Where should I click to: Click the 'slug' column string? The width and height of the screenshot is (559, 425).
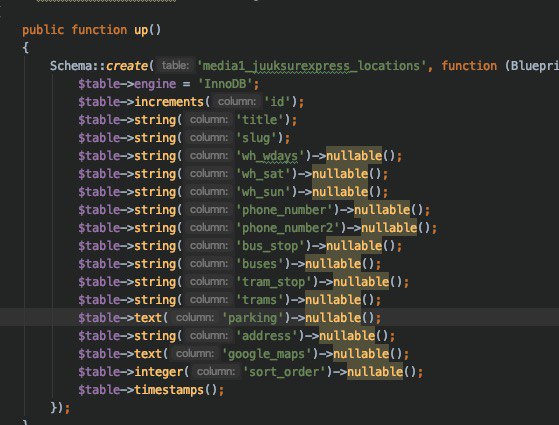(x=256, y=138)
